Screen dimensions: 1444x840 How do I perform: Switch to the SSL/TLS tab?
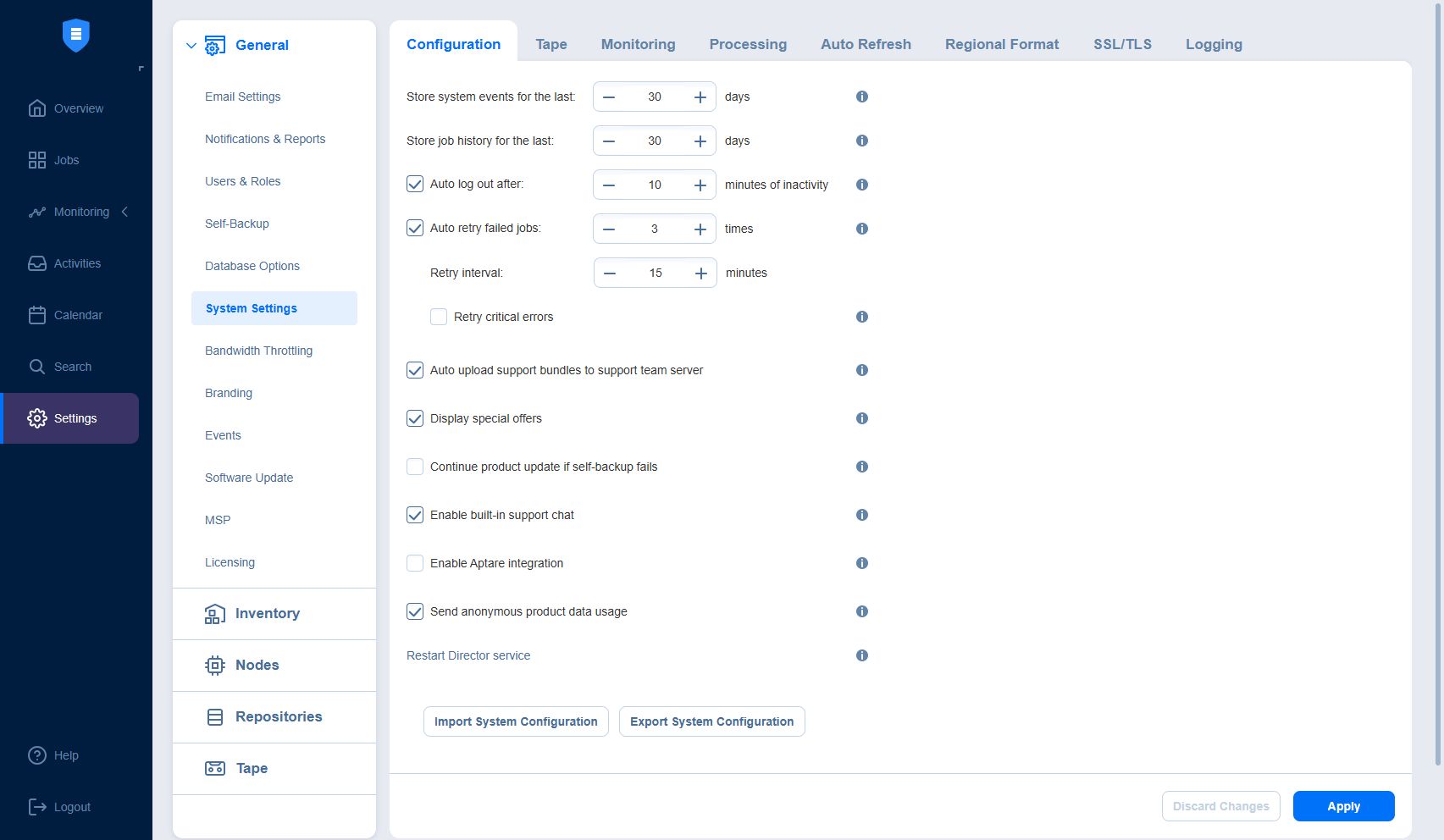point(1122,44)
